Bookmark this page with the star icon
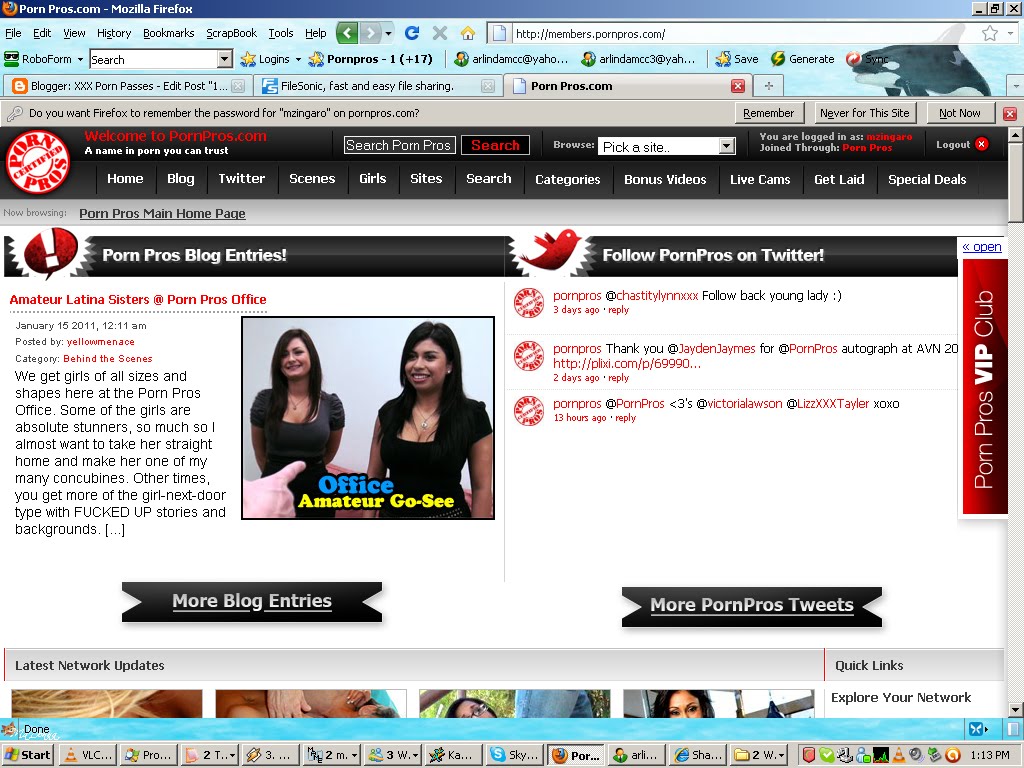This screenshot has width=1024, height=768. click(x=990, y=33)
